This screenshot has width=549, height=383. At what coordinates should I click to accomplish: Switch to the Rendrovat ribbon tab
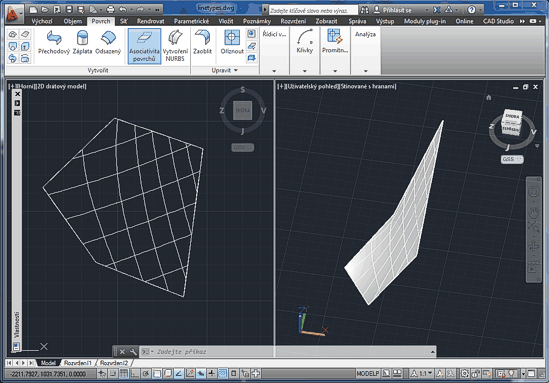[x=151, y=21]
